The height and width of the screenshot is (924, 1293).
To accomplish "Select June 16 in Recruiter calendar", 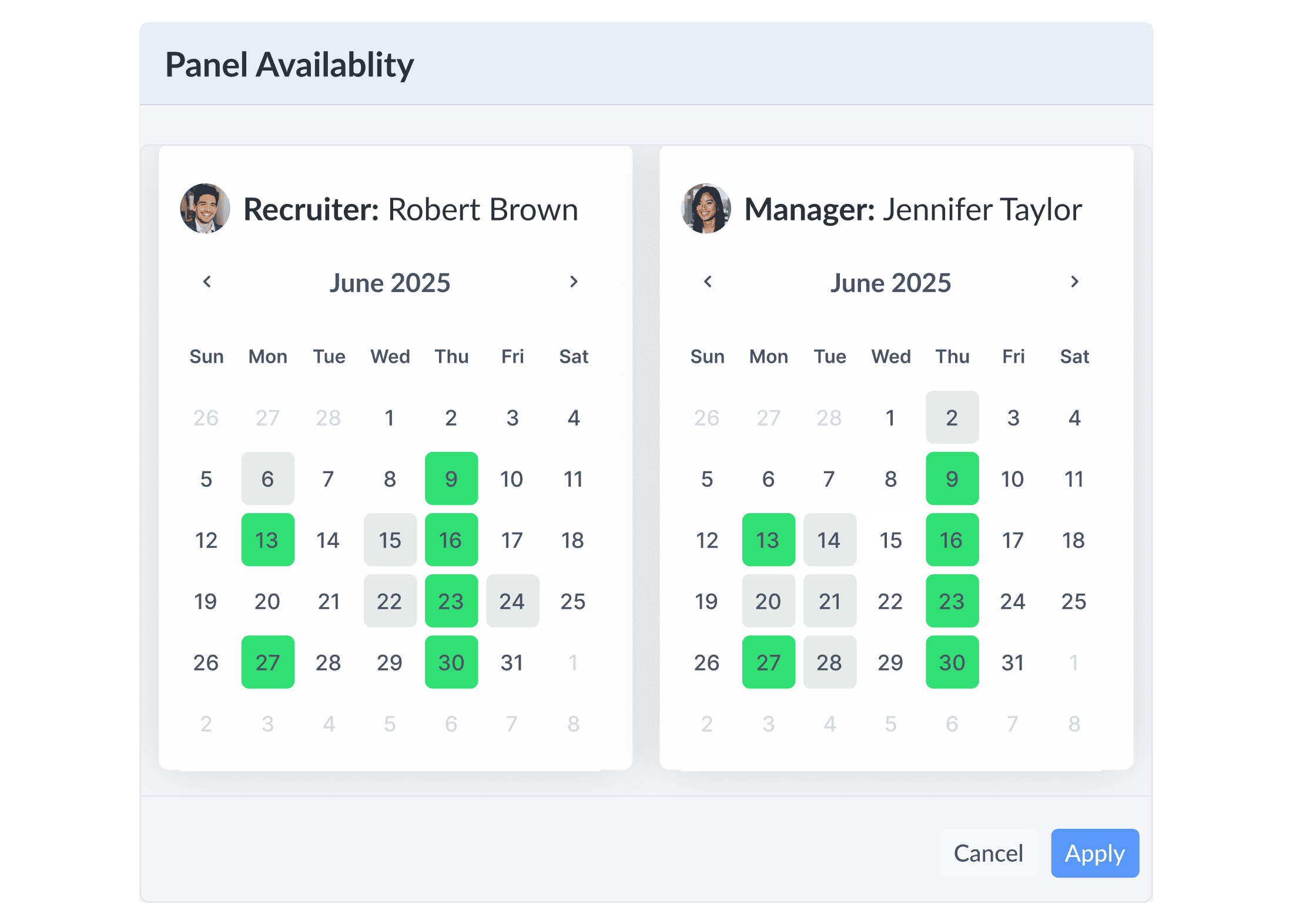I will (451, 540).
